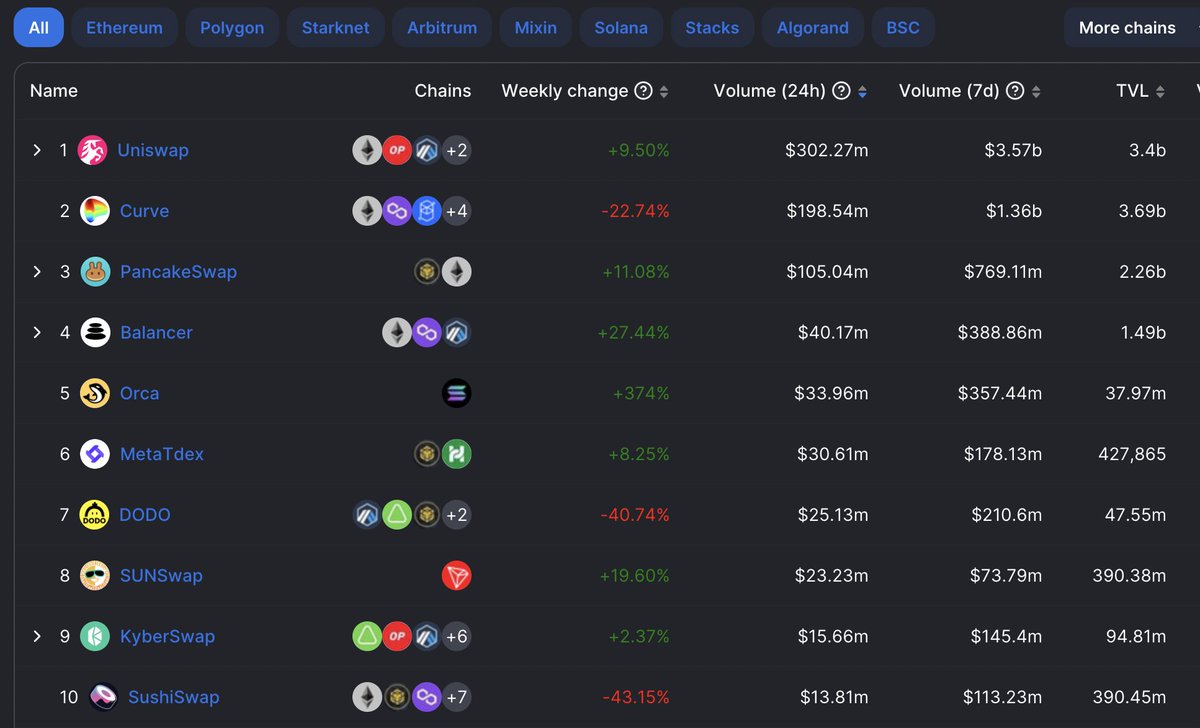Open the Uniswap protocol link
The height and width of the screenshot is (728, 1200).
coord(153,150)
